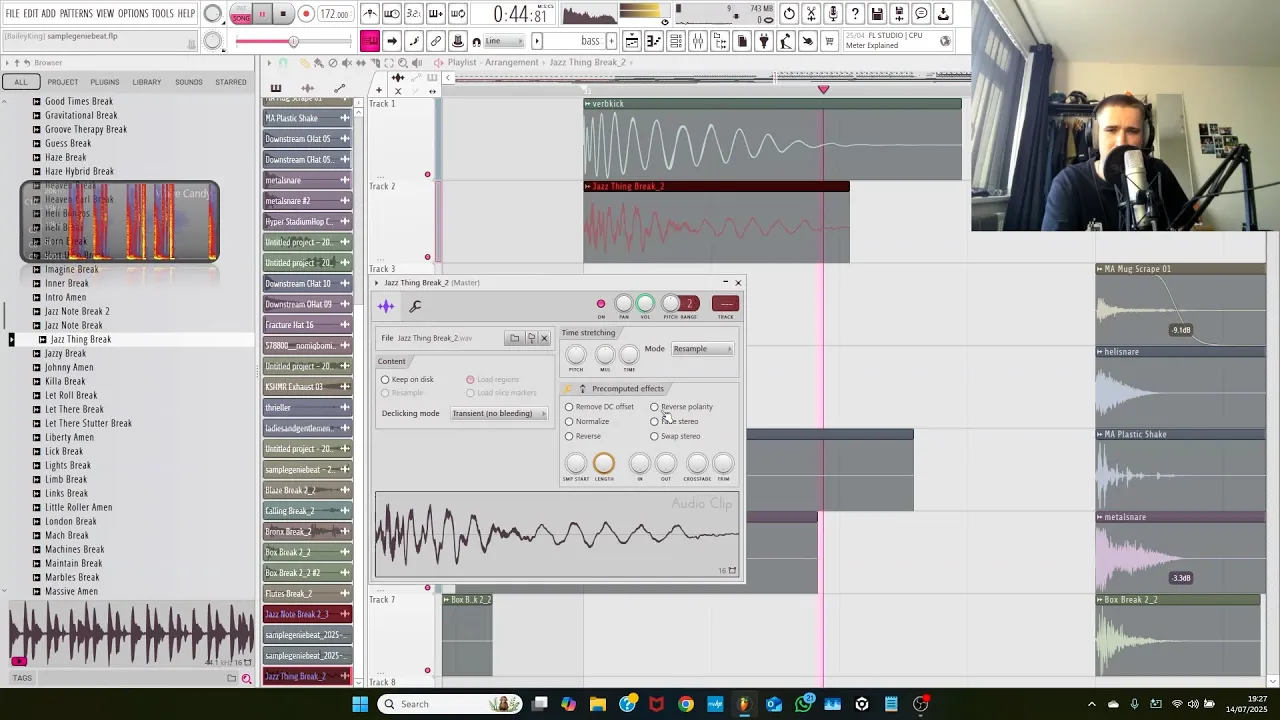Select Jazz Note Break_2_3 picker clip
This screenshot has width=1280, height=720.
(x=308, y=615)
